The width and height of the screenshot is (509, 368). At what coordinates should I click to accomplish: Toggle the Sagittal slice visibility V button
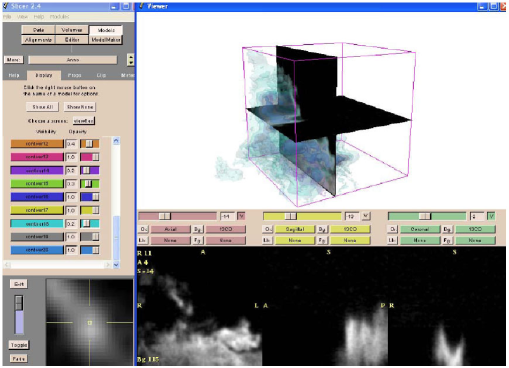click(x=366, y=217)
